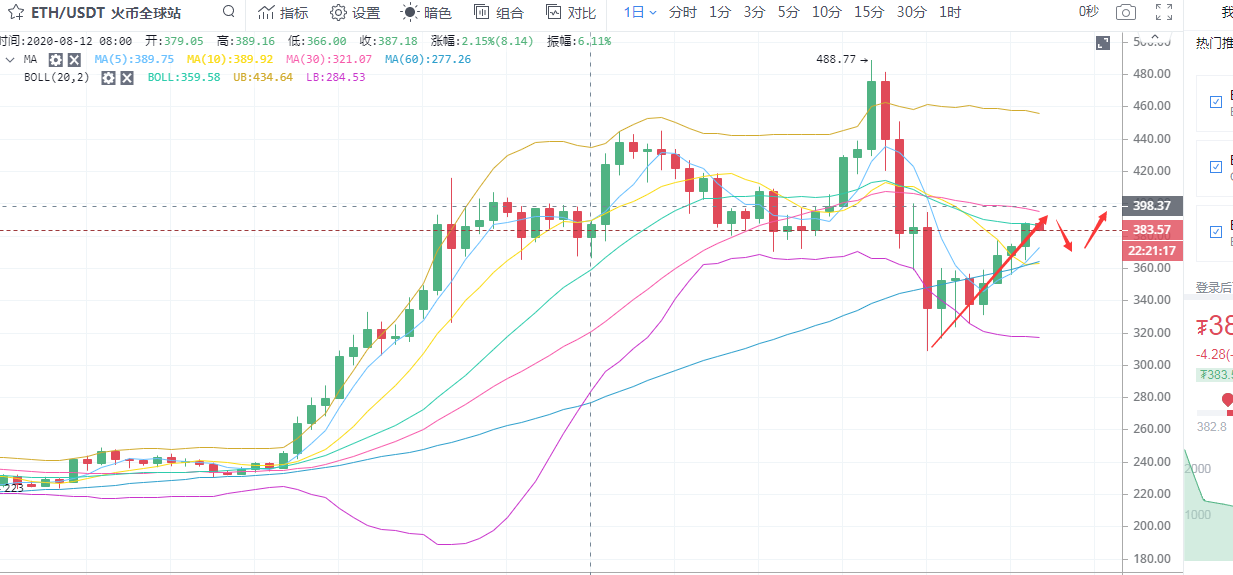Switch to the 分时 time-share view
This screenshot has width=1233, height=575.
[683, 13]
